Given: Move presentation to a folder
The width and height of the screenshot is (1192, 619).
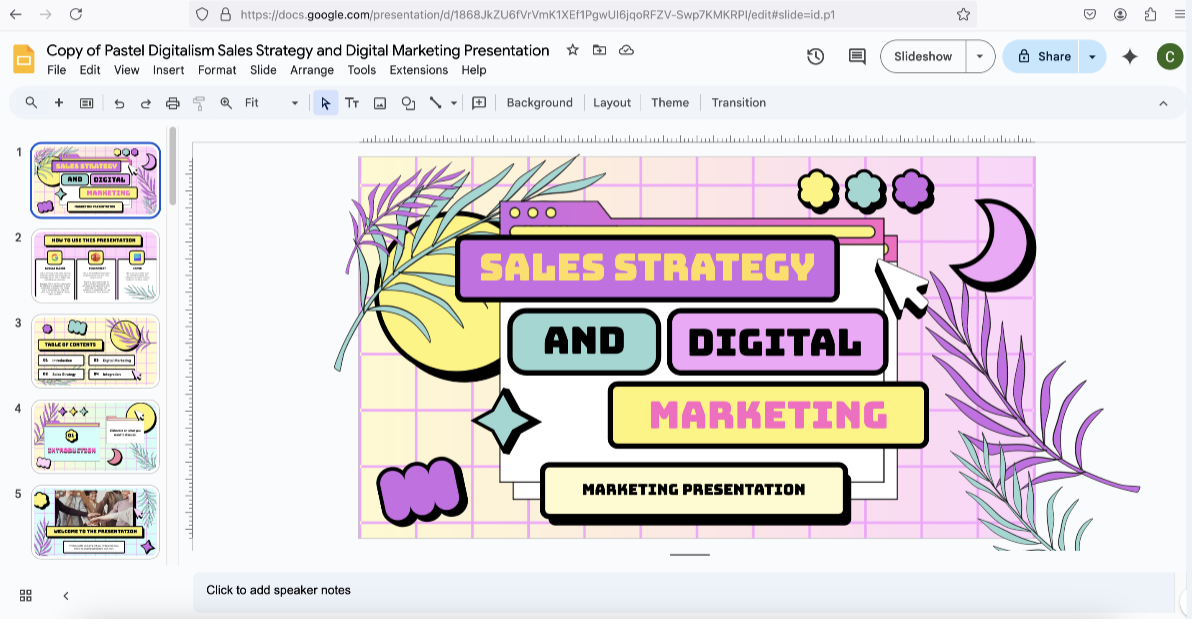Looking at the screenshot, I should point(599,50).
